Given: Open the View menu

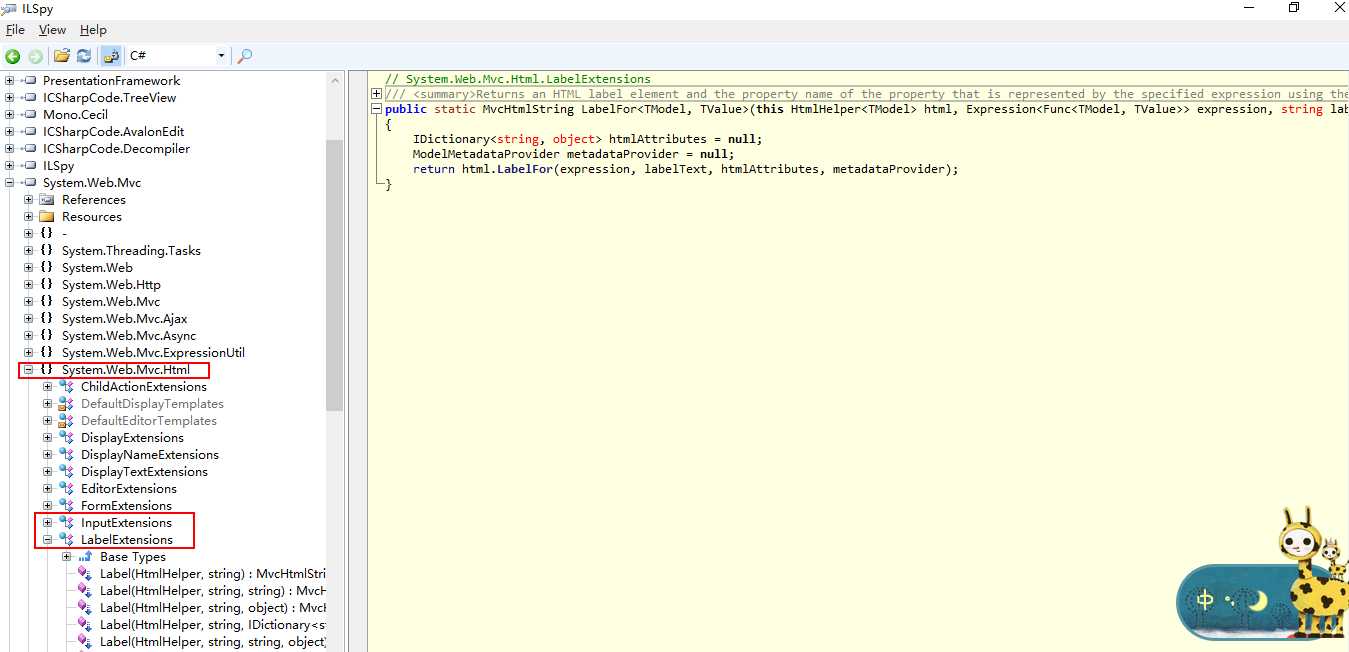Looking at the screenshot, I should point(52,30).
